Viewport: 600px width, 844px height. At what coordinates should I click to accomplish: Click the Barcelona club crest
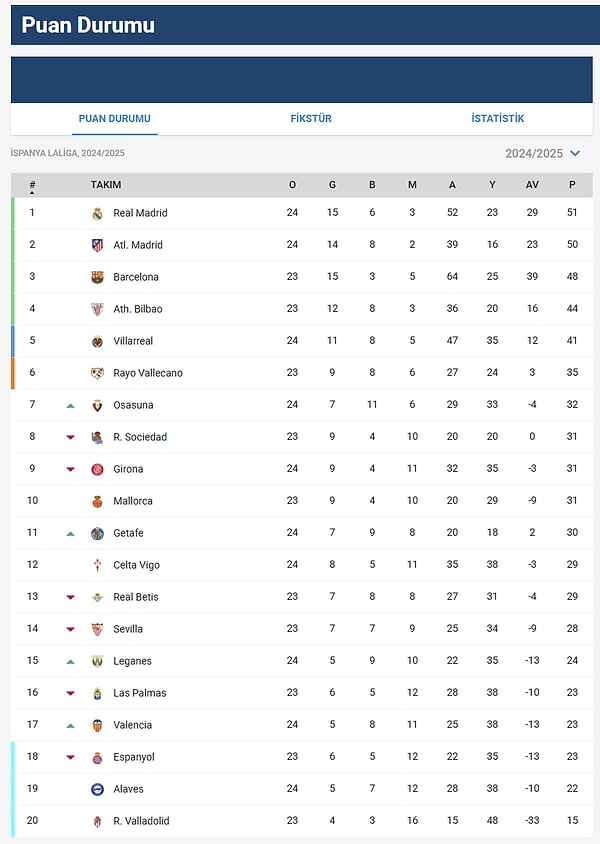pos(97,277)
